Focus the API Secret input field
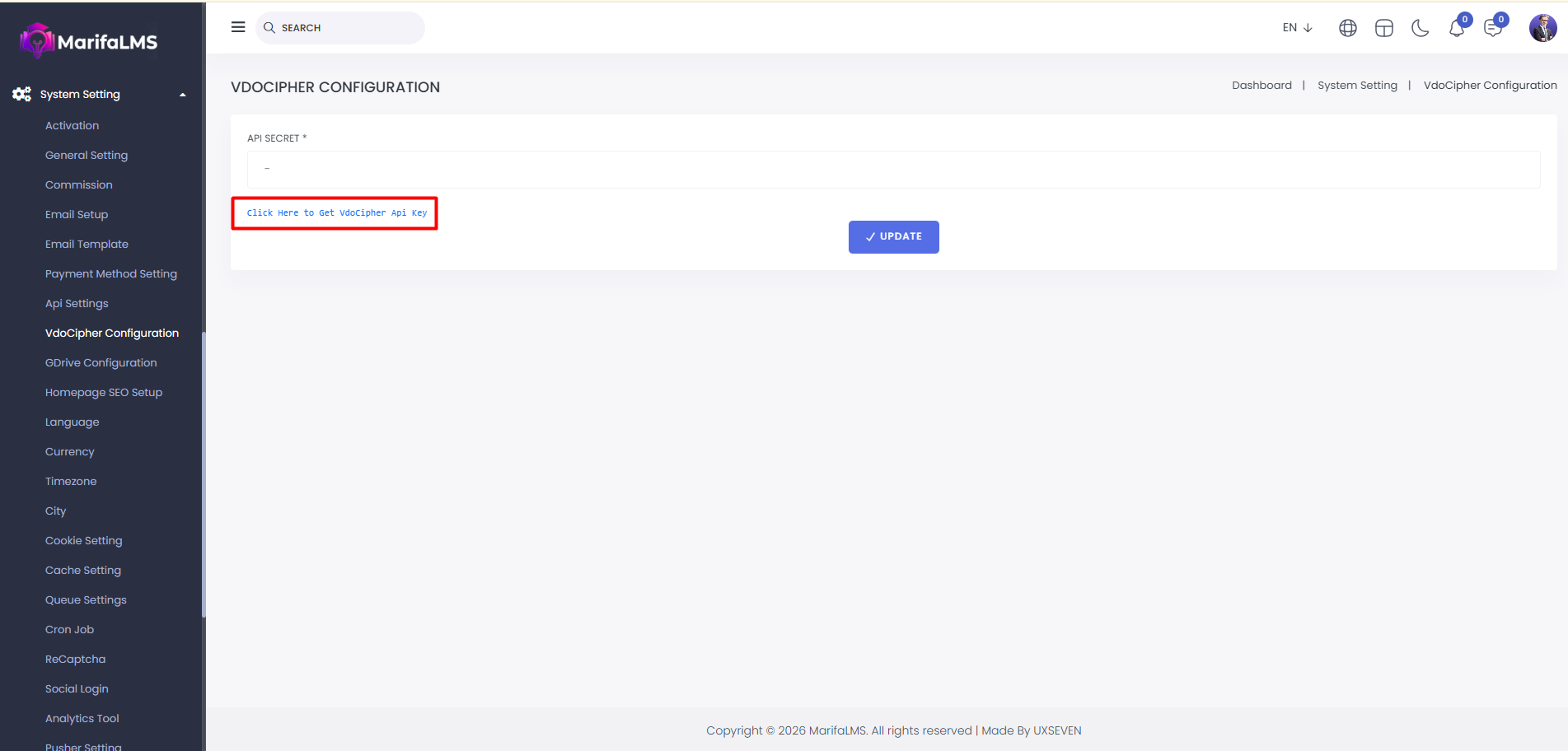 893,170
